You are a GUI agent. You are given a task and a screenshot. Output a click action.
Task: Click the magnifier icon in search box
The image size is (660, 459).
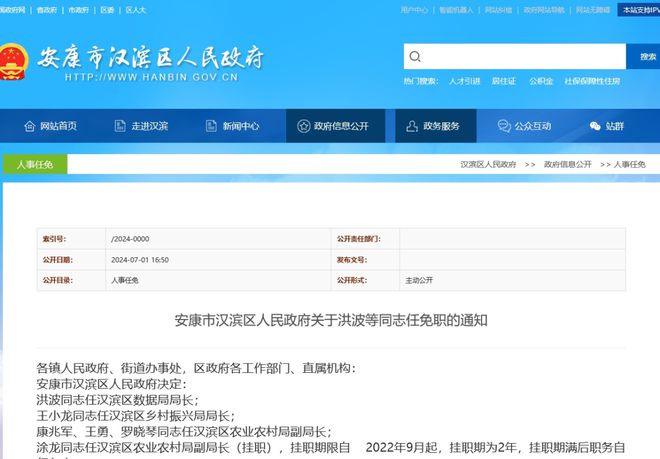(x=415, y=56)
